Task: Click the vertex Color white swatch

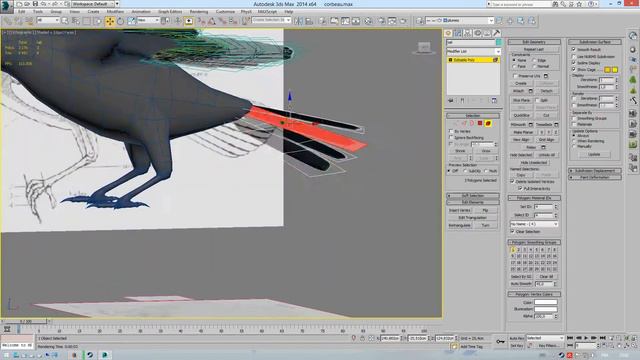Action: click(546, 302)
